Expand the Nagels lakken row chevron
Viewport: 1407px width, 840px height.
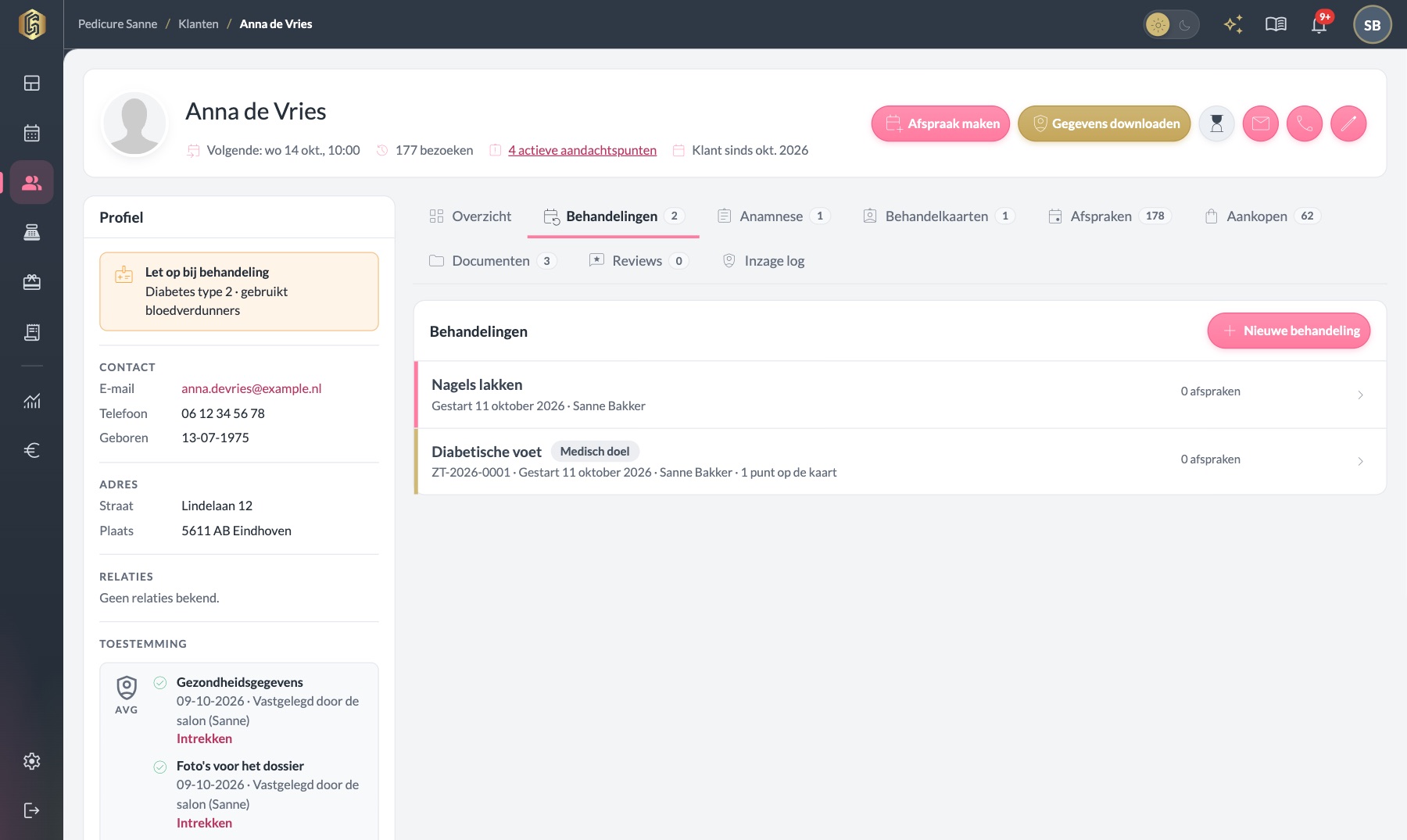pyautogui.click(x=1360, y=395)
